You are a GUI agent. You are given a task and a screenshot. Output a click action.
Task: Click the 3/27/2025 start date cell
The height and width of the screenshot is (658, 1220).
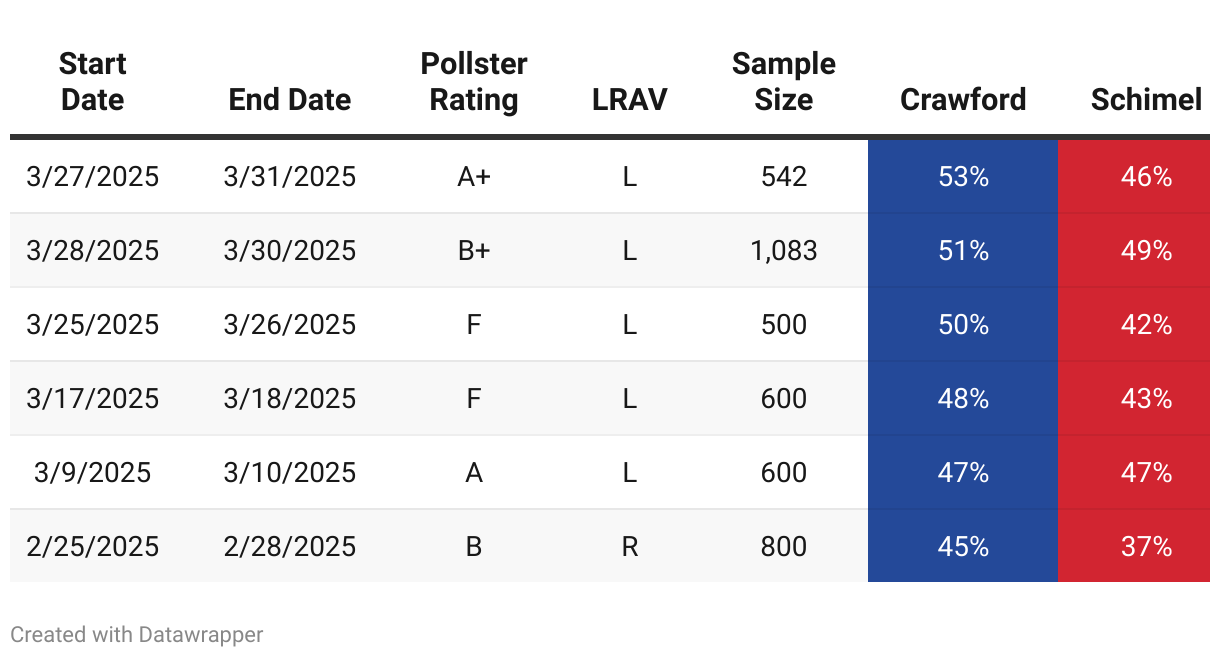[x=92, y=177]
